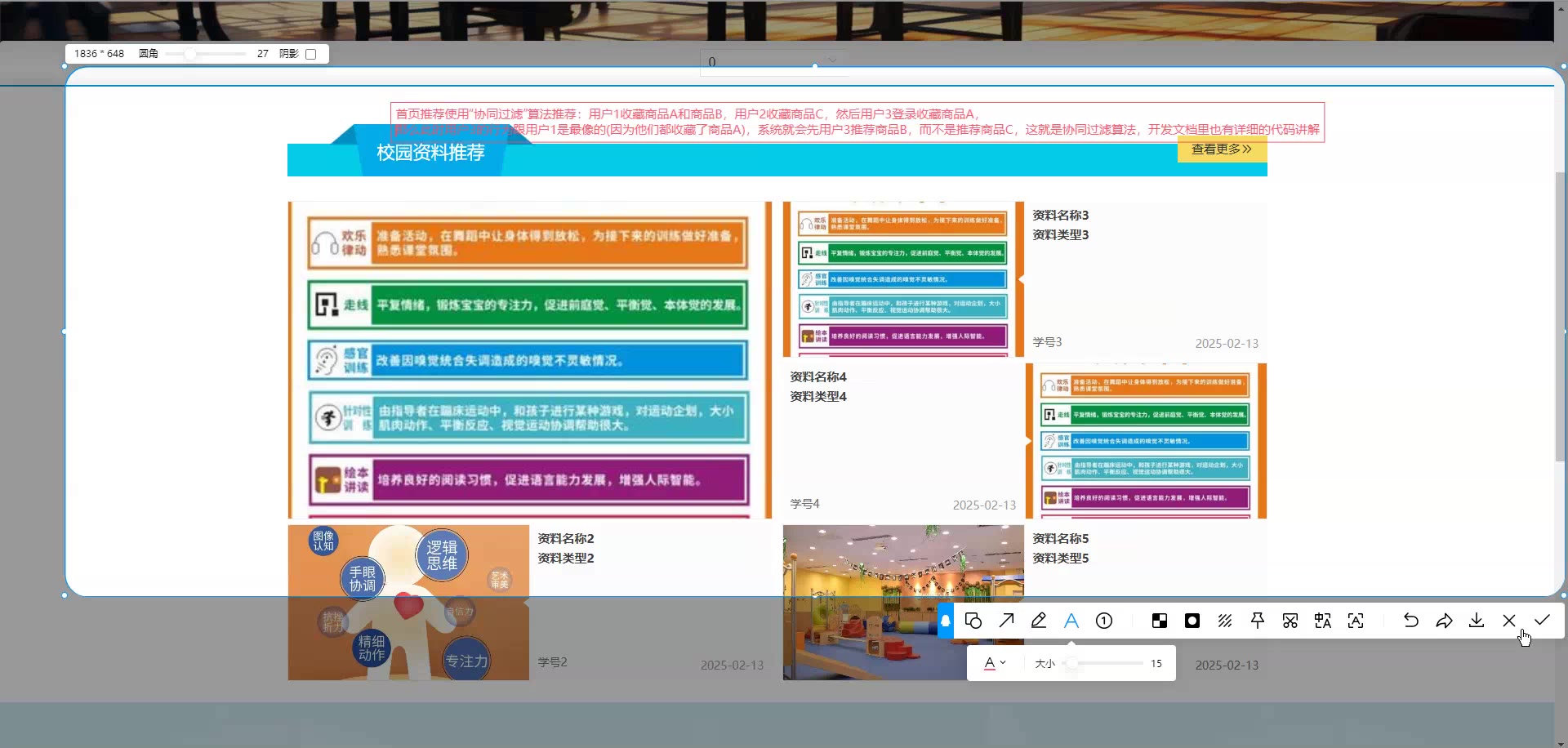Image resolution: width=1568 pixels, height=748 pixels.
Task: Click the 学号2 label
Action: (552, 662)
